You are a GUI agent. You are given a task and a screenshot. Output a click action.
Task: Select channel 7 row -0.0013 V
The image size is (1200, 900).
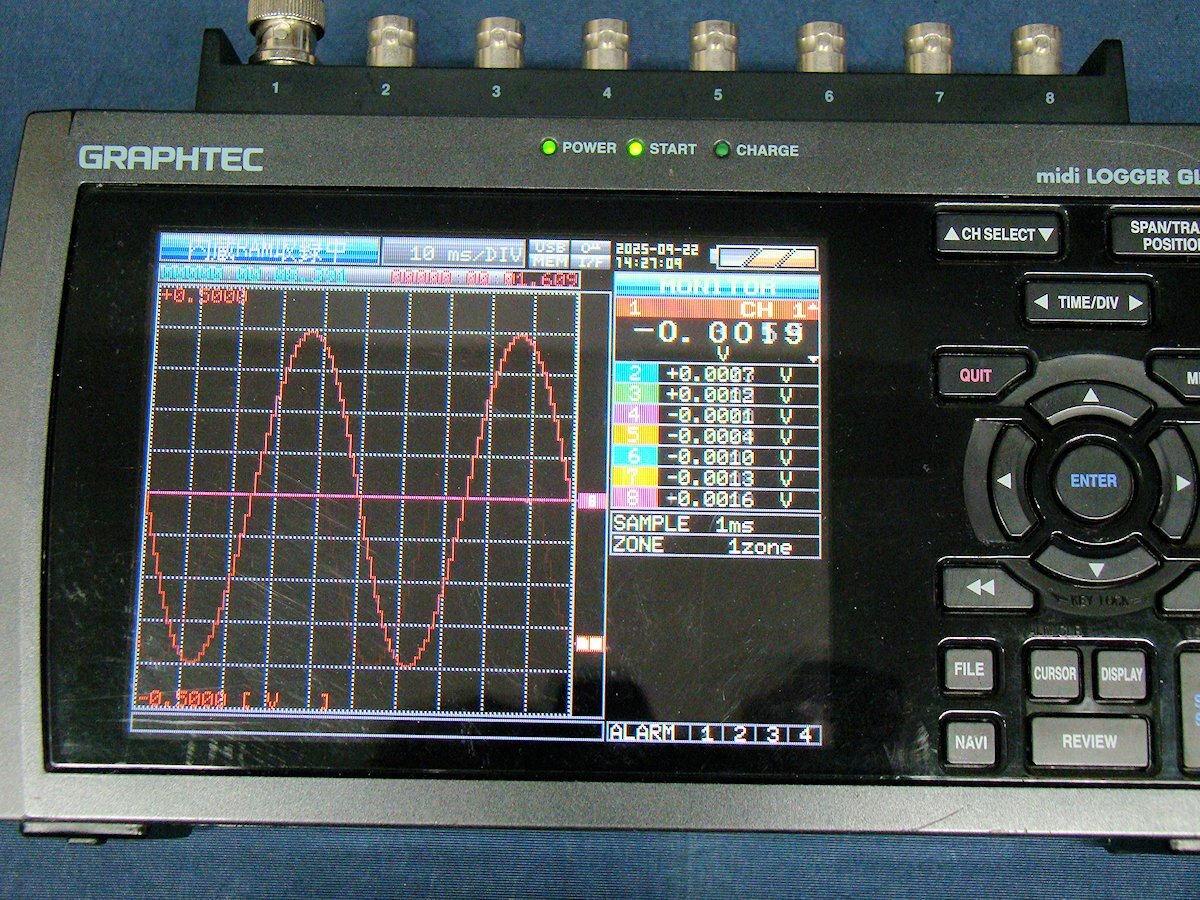(716, 479)
